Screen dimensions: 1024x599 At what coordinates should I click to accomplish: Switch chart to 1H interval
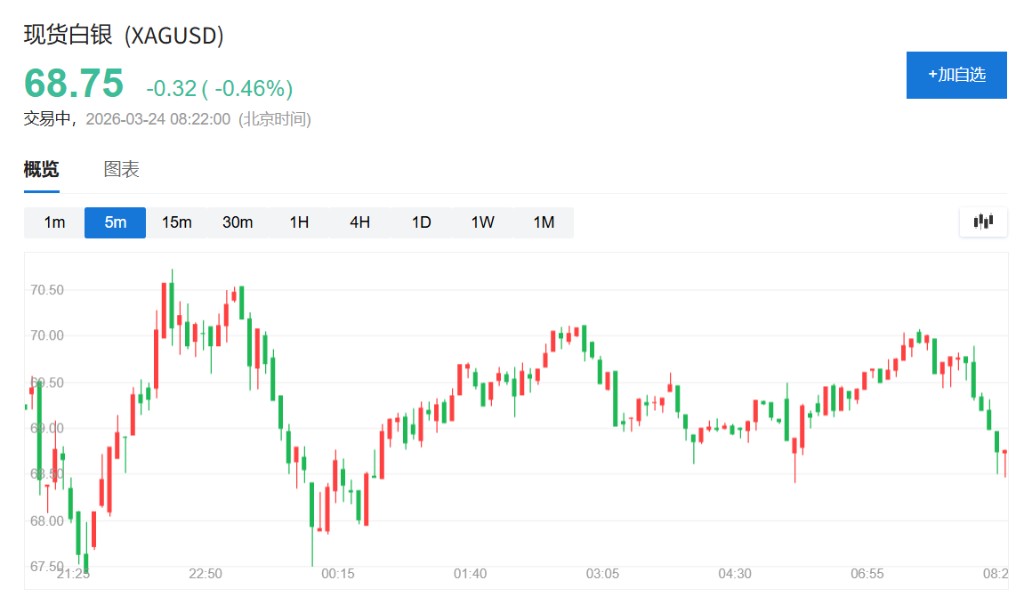(x=299, y=222)
